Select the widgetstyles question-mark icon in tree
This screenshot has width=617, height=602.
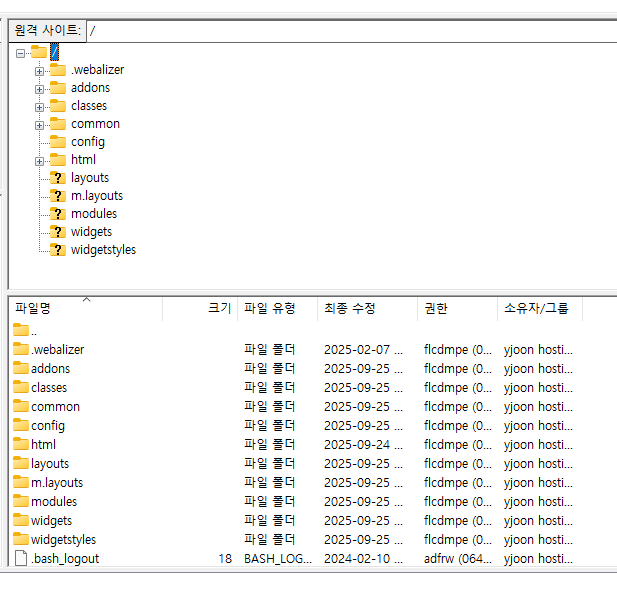click(57, 250)
